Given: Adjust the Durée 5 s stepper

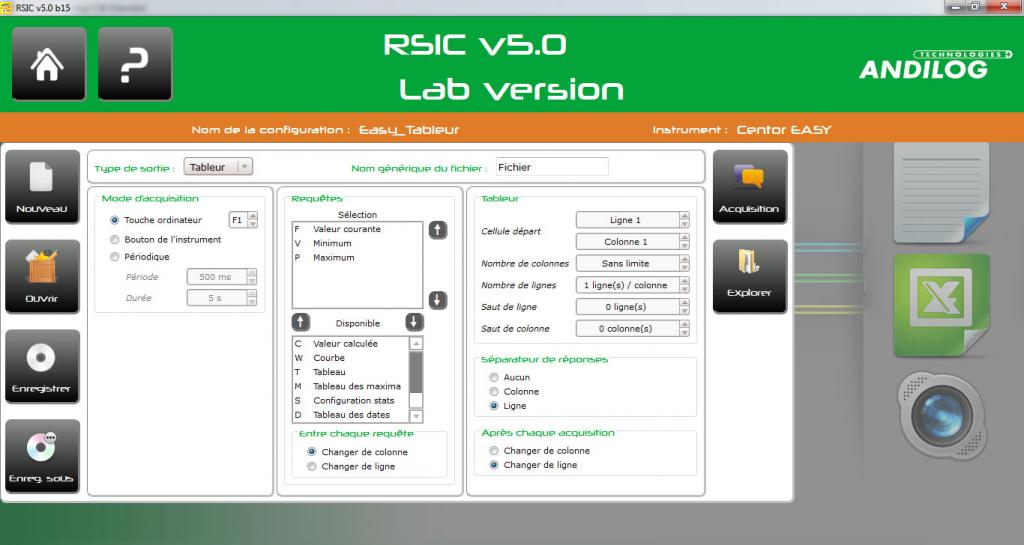Looking at the screenshot, I should tap(252, 298).
